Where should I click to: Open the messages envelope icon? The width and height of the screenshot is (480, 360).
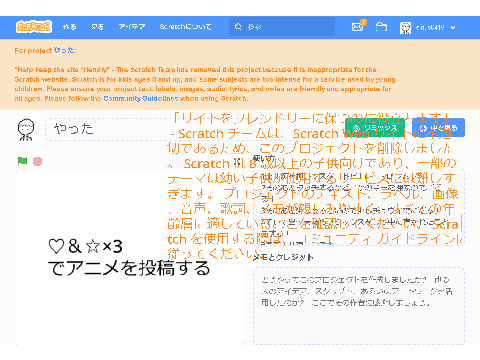[x=358, y=27]
